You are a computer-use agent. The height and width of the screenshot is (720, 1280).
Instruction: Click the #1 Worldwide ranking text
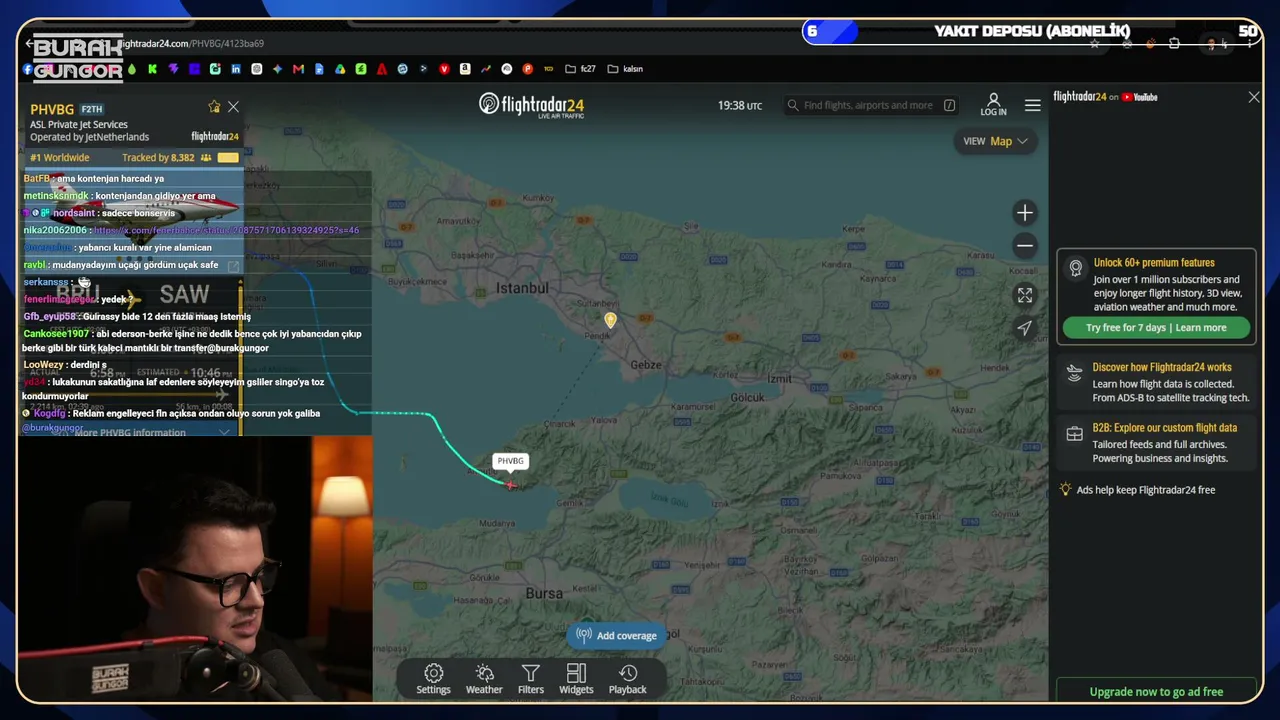(60, 158)
